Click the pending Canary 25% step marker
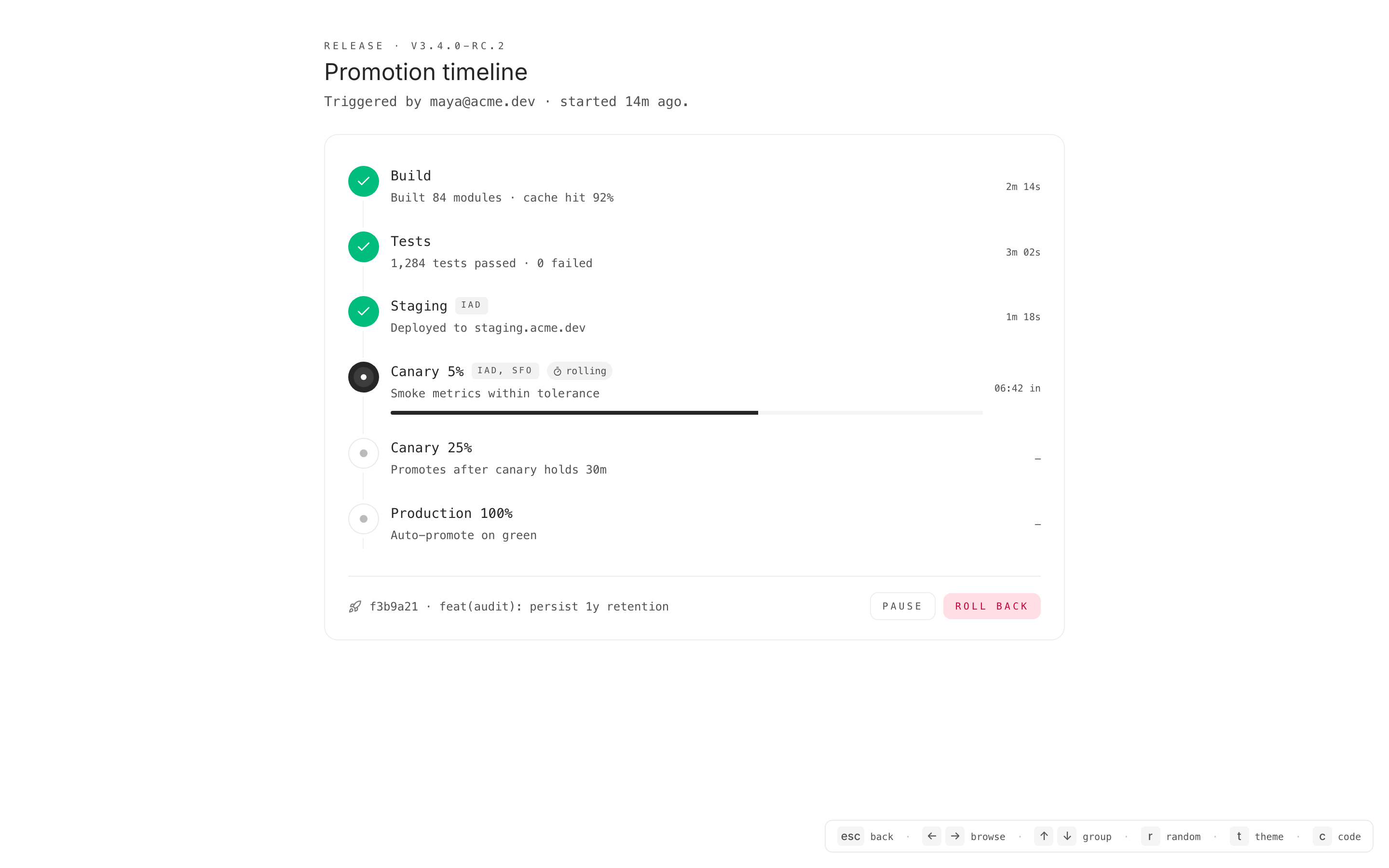This screenshot has height=868, width=1389. pos(363,453)
